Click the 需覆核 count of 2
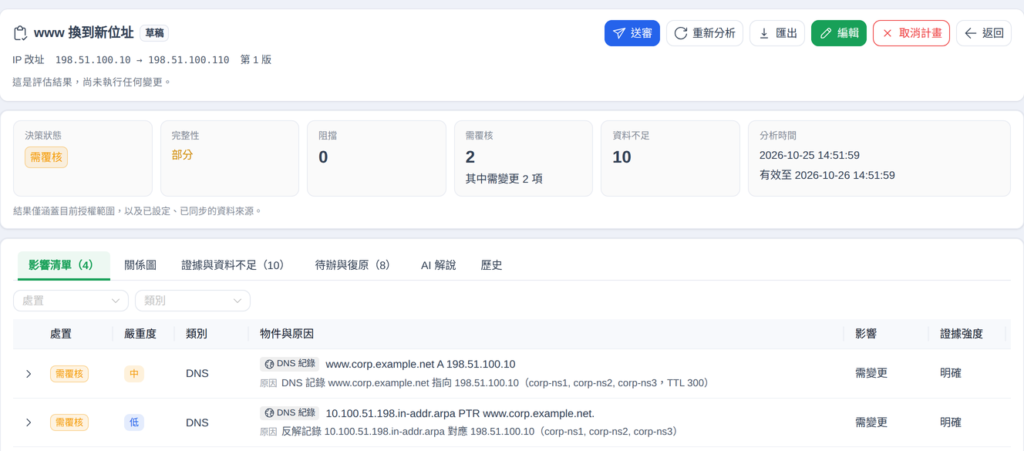Viewport: 1024px width, 451px height. tap(470, 157)
